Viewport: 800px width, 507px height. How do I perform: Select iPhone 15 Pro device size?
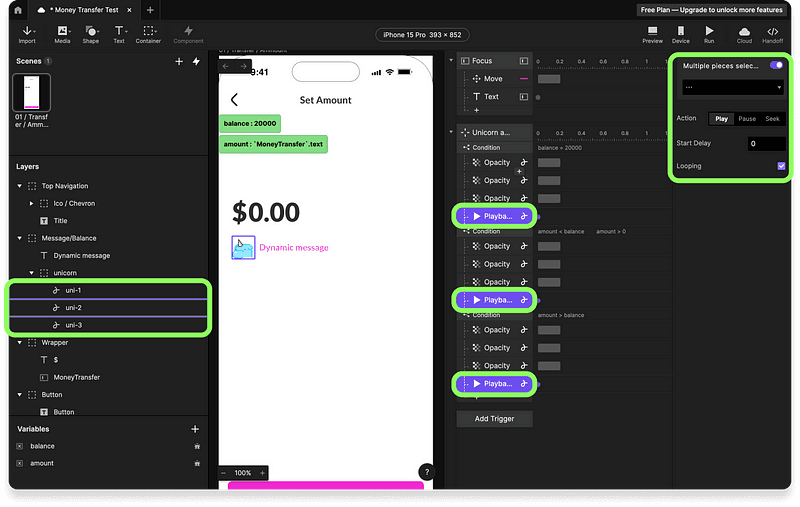(x=422, y=35)
